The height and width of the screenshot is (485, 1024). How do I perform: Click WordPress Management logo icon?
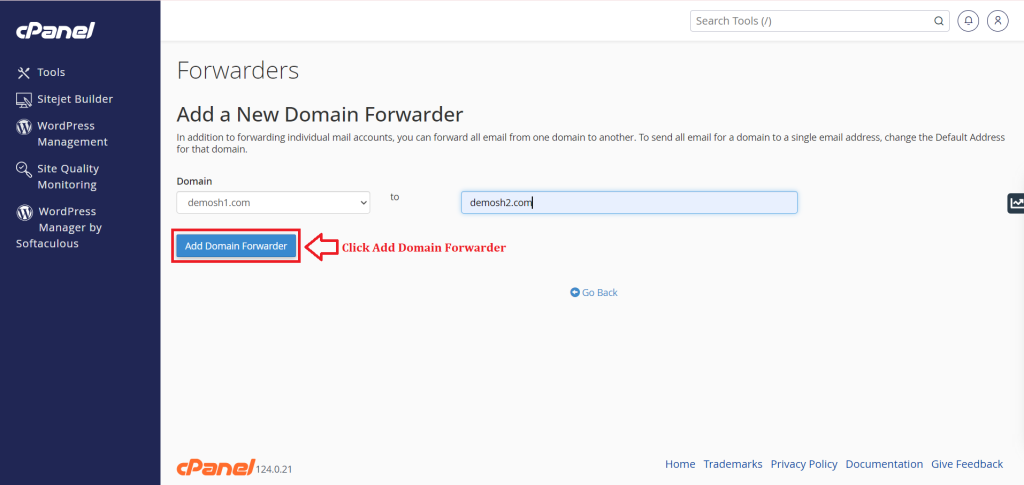(x=24, y=127)
